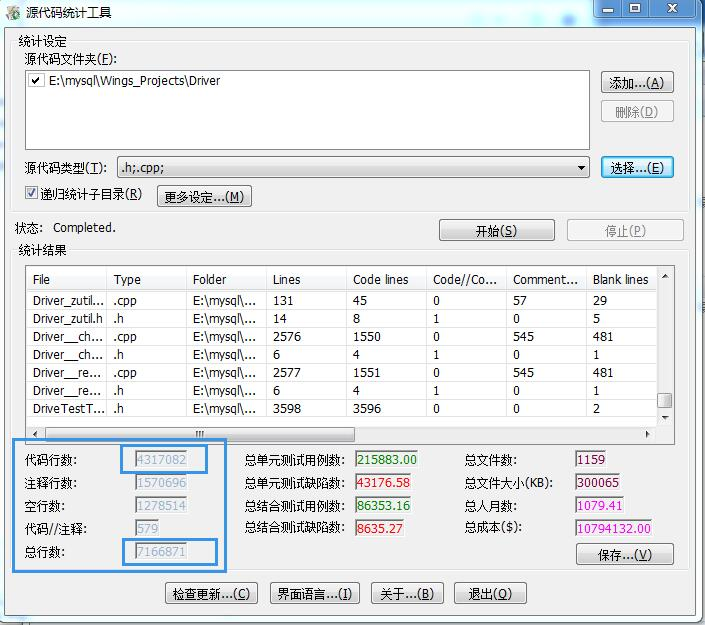This screenshot has width=705, height=625.
Task: Click 总文件大小(KB) field showing 300065
Action: point(598,482)
